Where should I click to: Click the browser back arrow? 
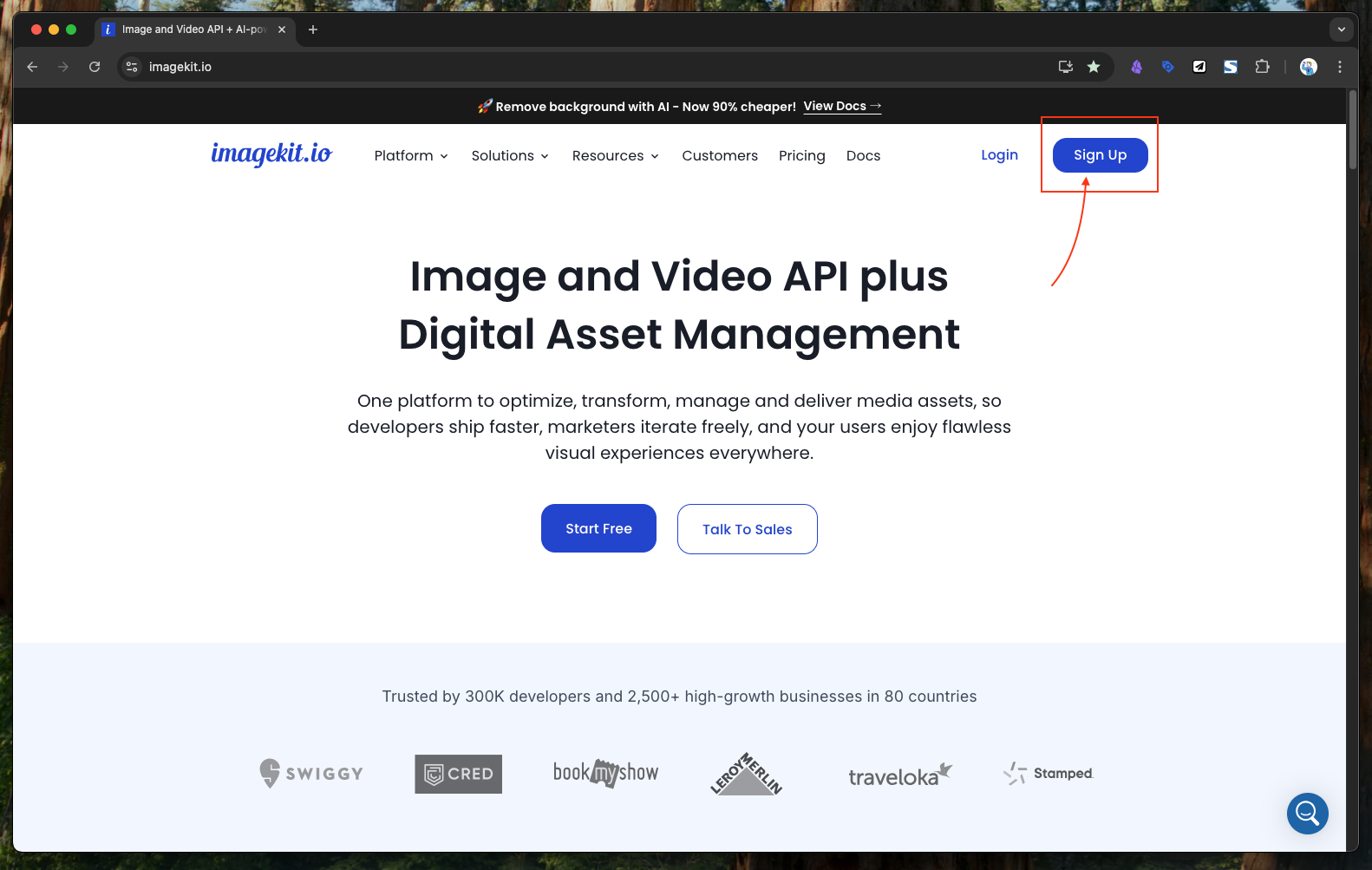click(32, 67)
